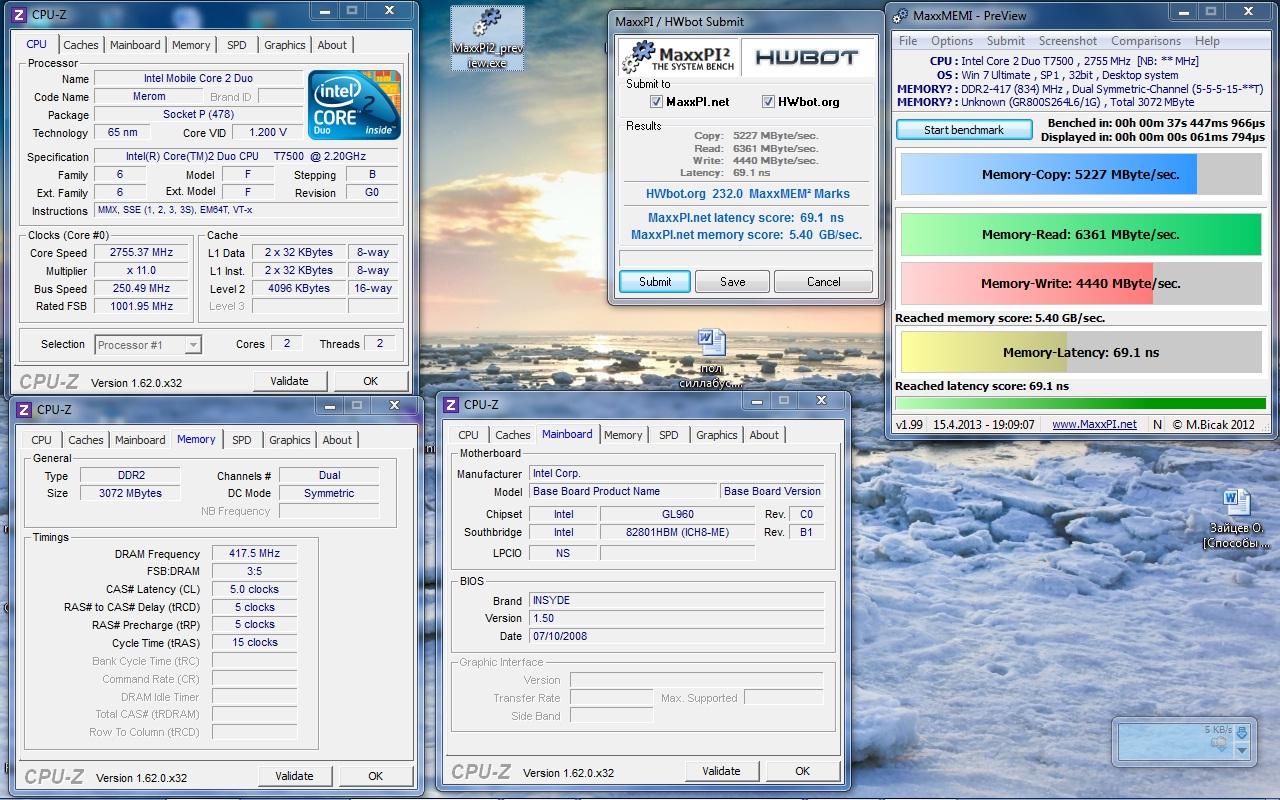Select the Word document 'пол силлабус' on desktop

point(711,358)
